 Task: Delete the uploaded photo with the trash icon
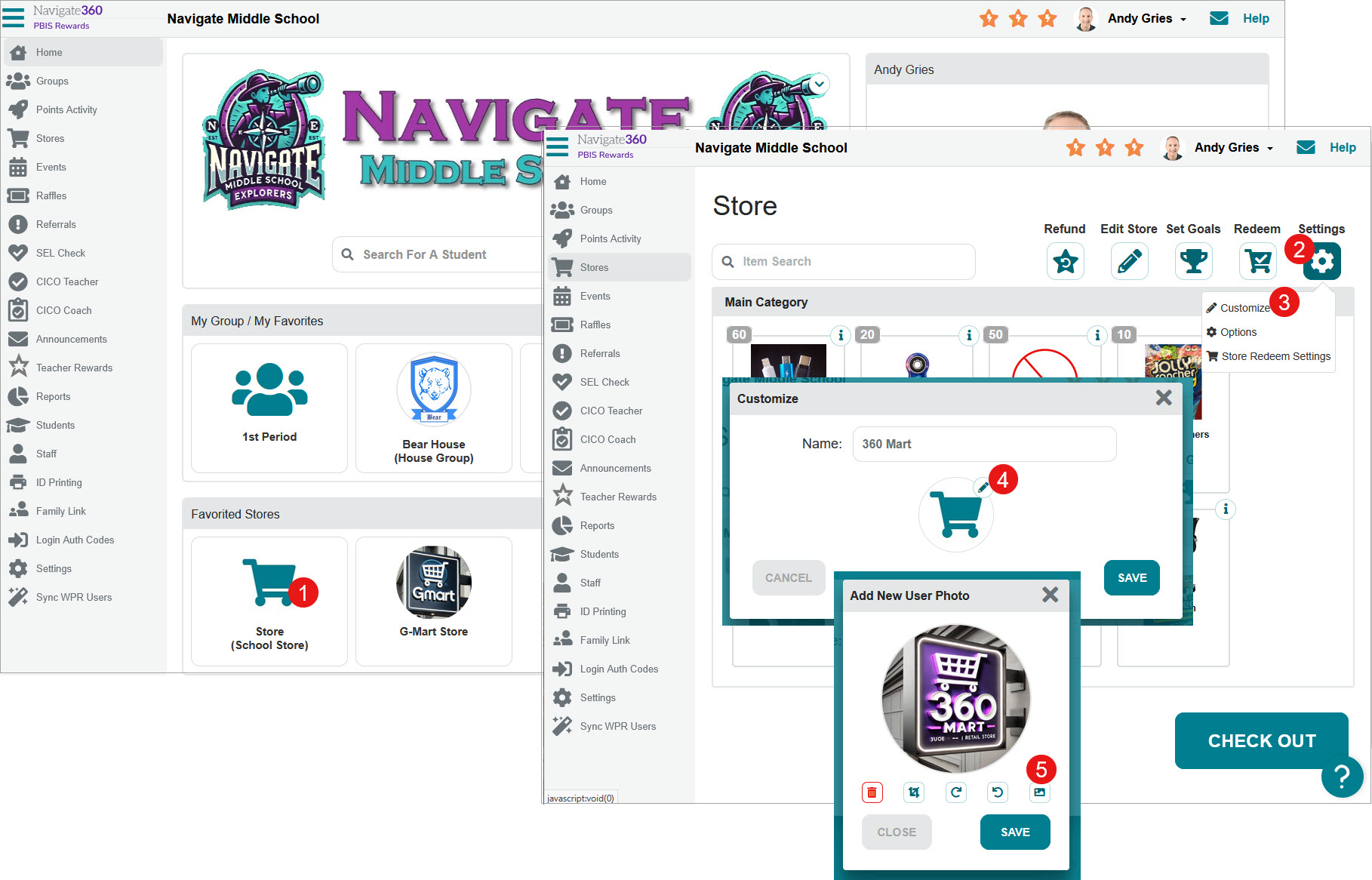872,792
